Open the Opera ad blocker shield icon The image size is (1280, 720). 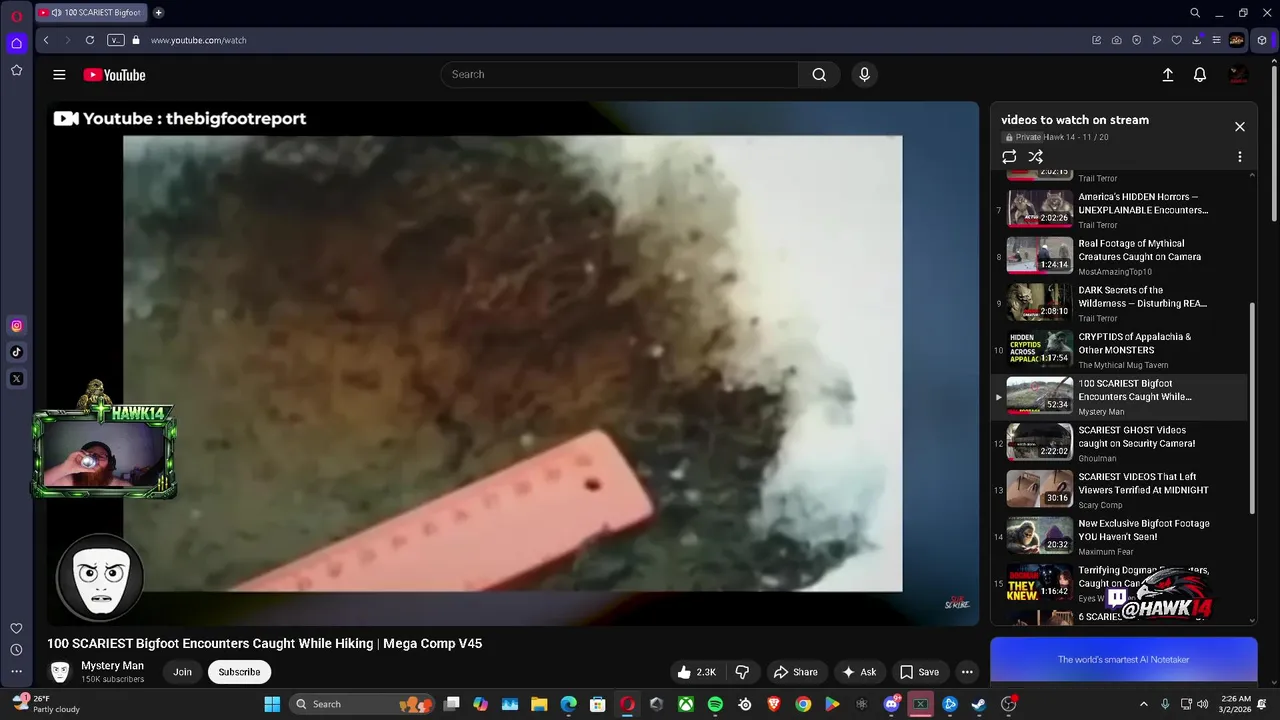point(1136,40)
